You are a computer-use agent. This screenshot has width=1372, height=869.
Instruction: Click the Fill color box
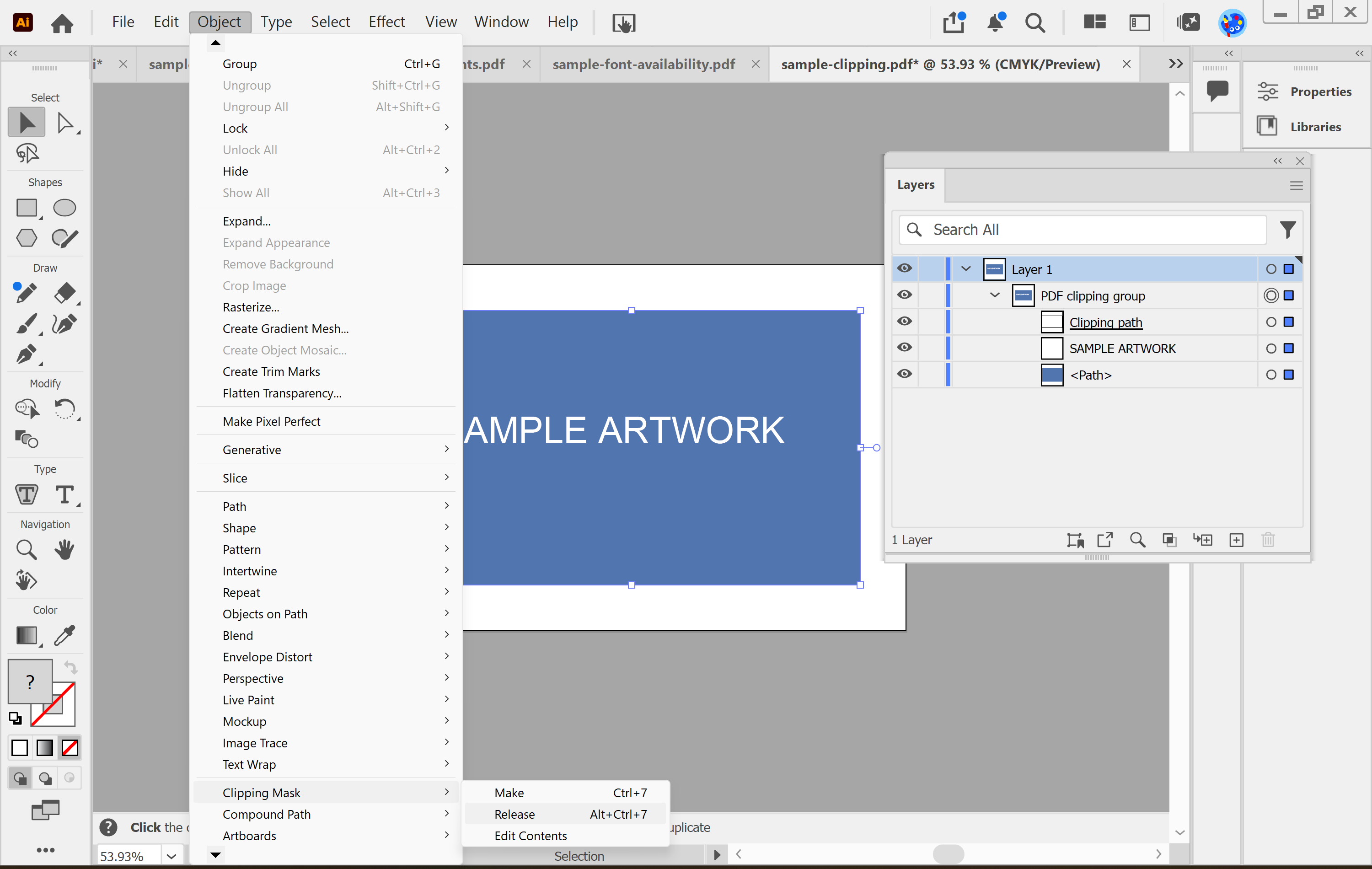coord(30,681)
